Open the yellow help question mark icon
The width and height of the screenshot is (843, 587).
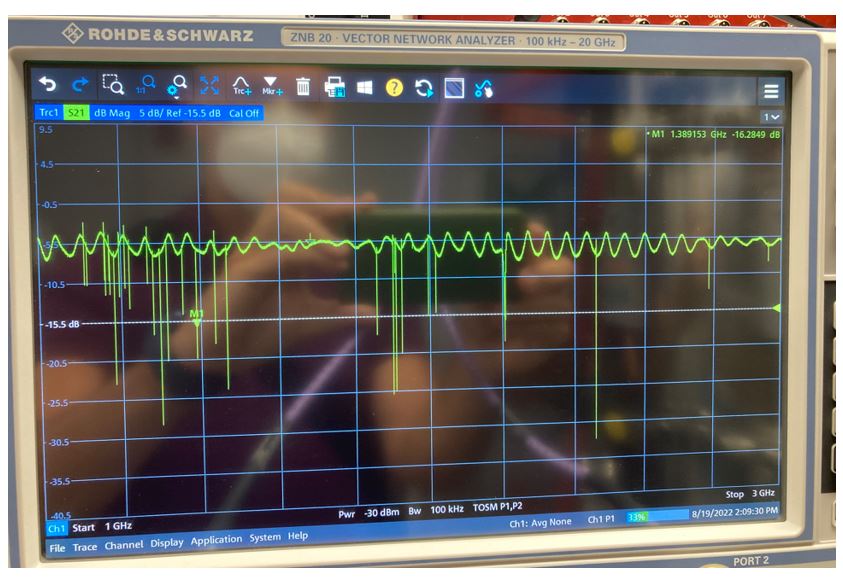[x=394, y=88]
